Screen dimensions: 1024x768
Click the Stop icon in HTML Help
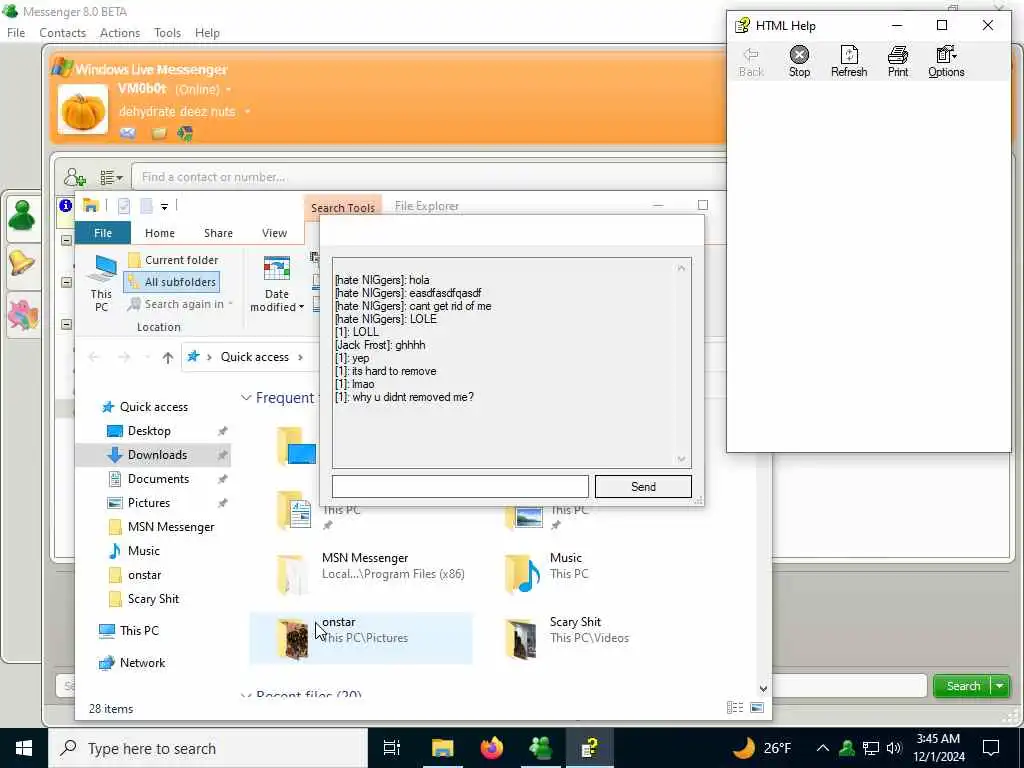tap(799, 61)
